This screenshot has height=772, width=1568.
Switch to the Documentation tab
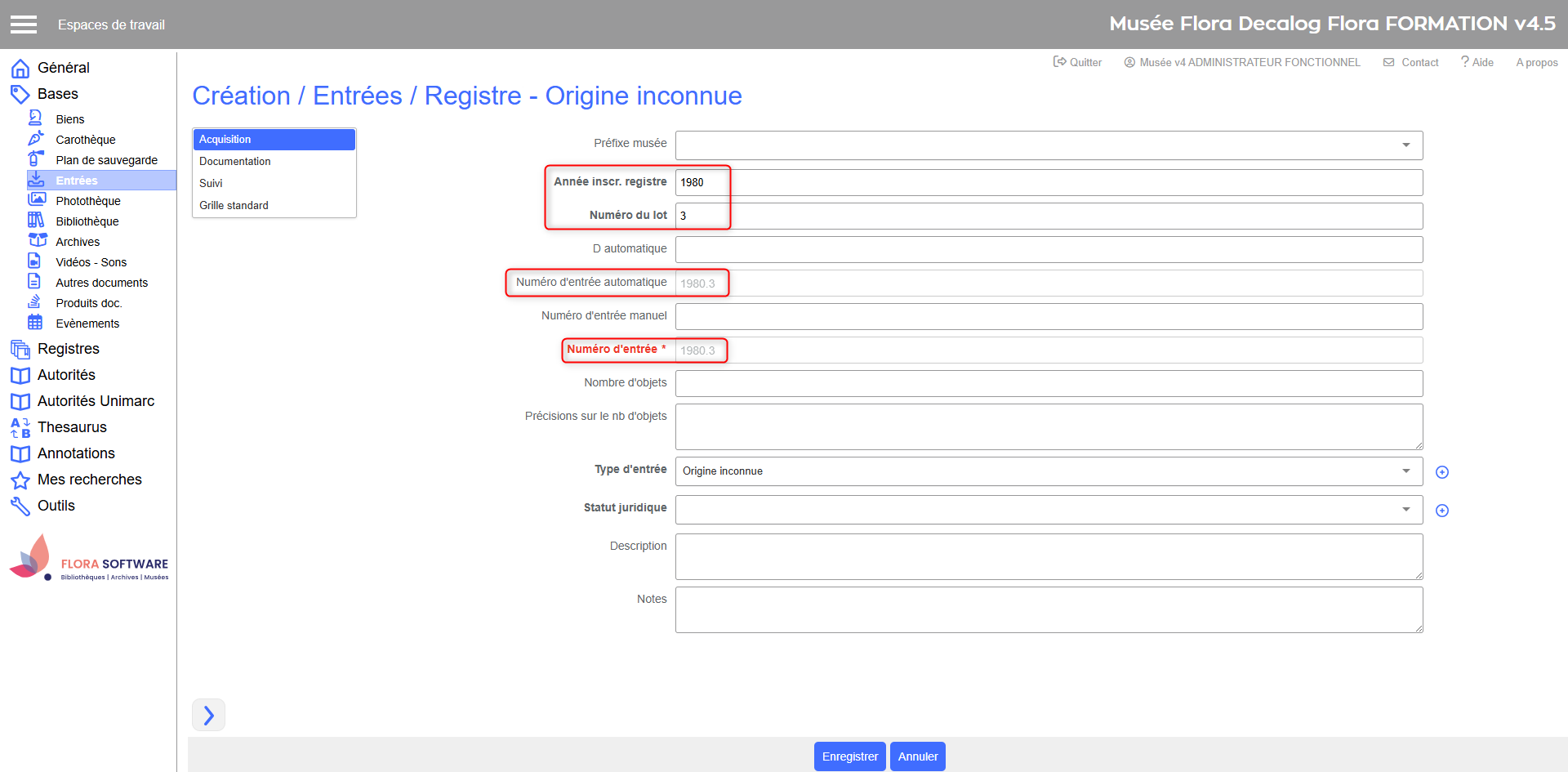tap(235, 161)
